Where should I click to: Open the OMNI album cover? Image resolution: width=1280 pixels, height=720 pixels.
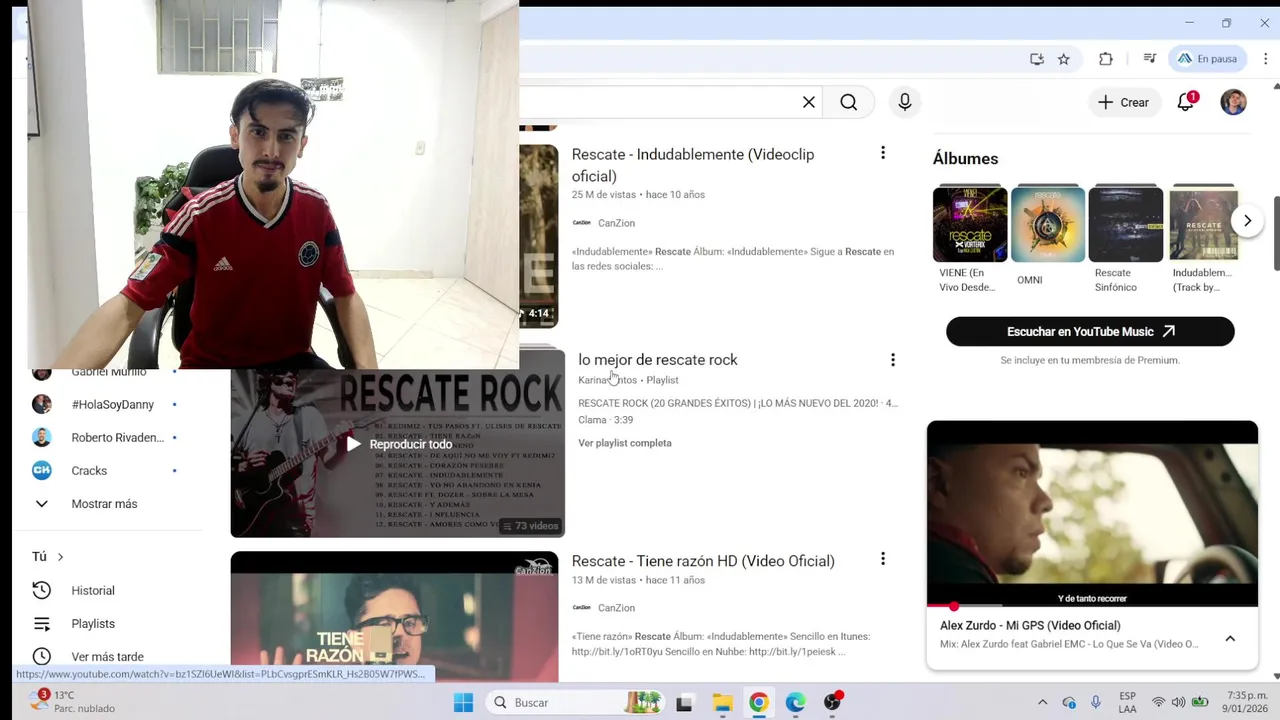click(1048, 224)
